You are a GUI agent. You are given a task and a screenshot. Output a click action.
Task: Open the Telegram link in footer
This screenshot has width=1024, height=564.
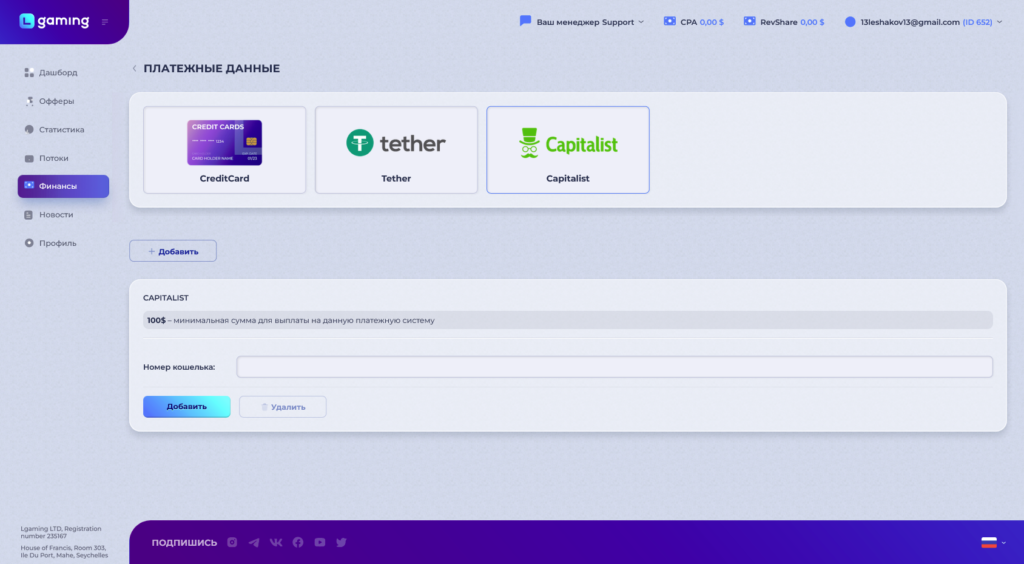[x=254, y=542]
